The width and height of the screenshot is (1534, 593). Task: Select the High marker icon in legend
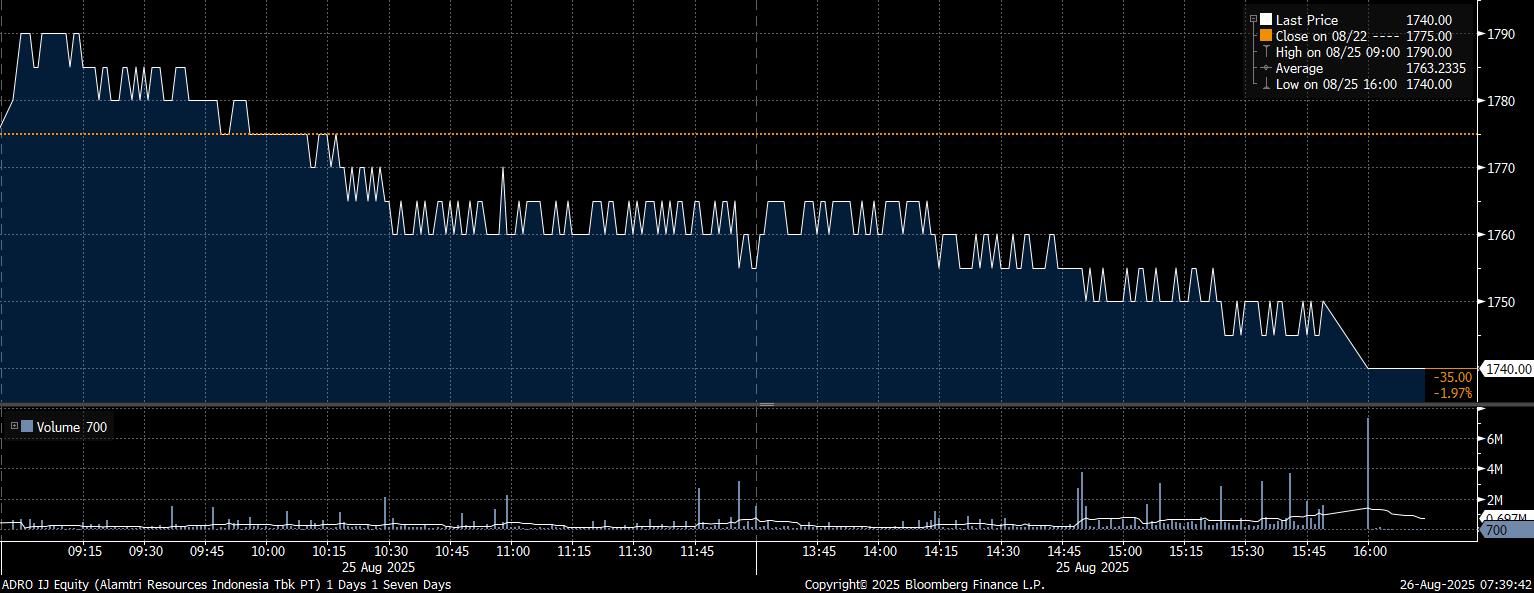1266,52
